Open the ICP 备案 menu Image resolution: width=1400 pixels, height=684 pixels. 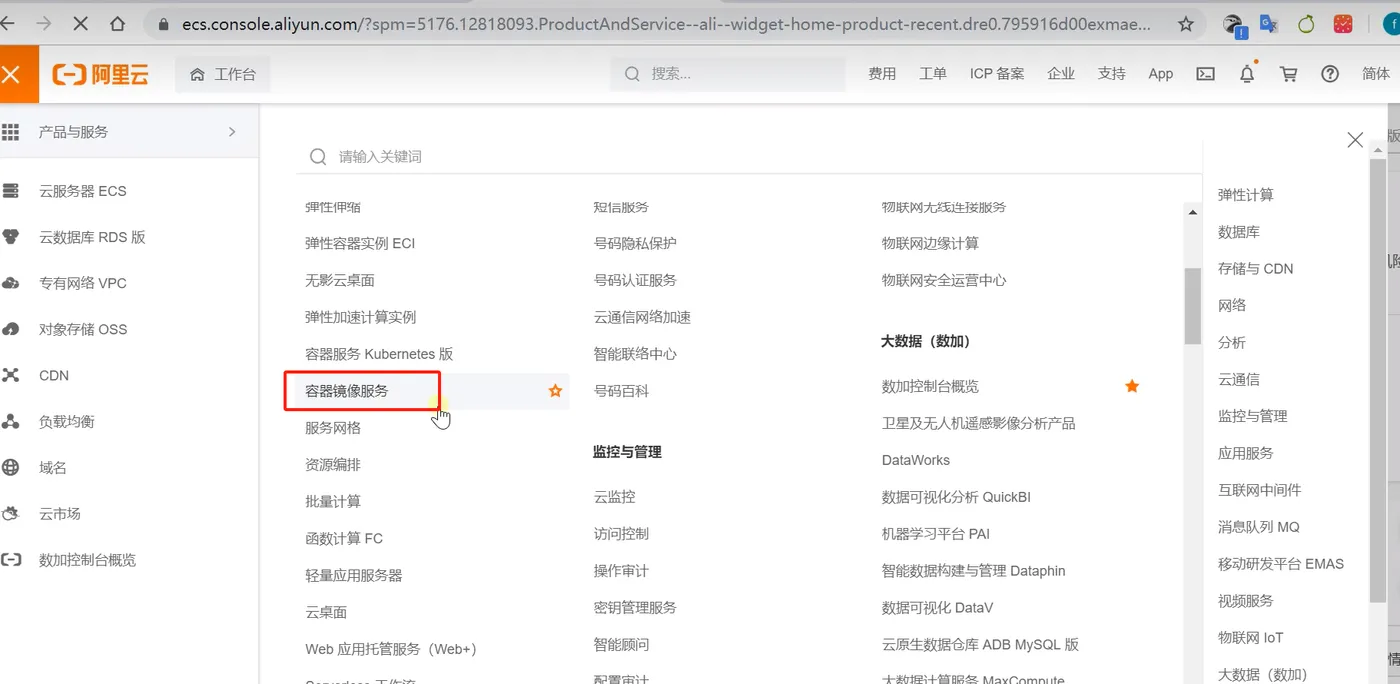click(997, 74)
